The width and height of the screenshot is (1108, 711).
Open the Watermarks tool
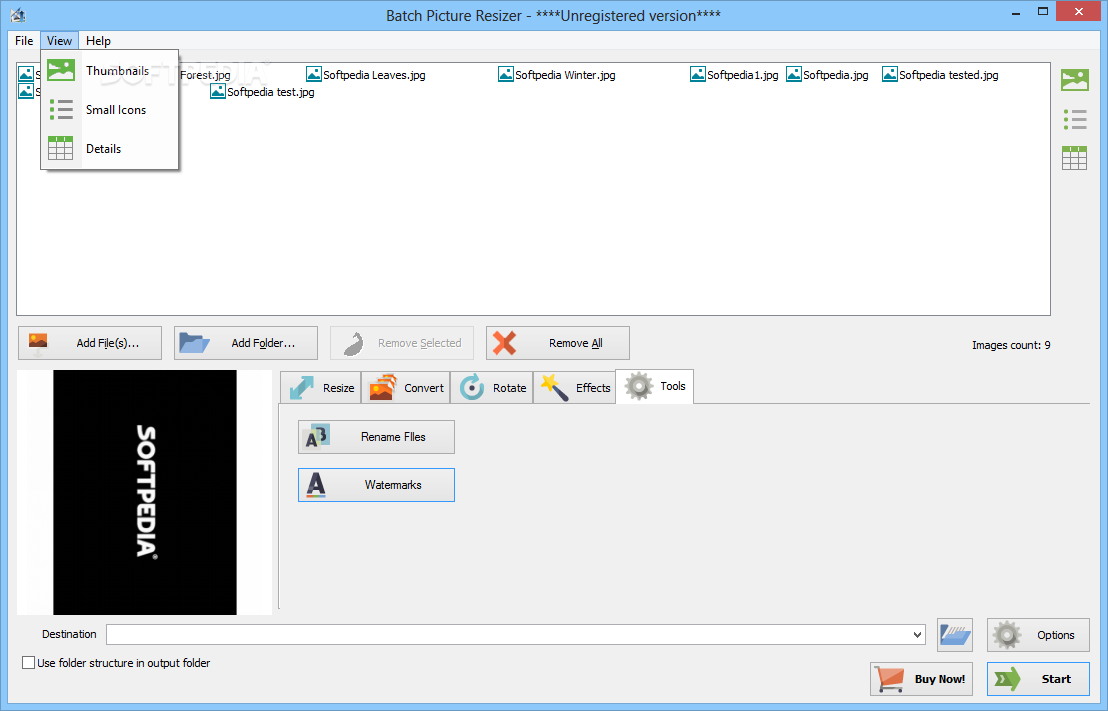(376, 485)
